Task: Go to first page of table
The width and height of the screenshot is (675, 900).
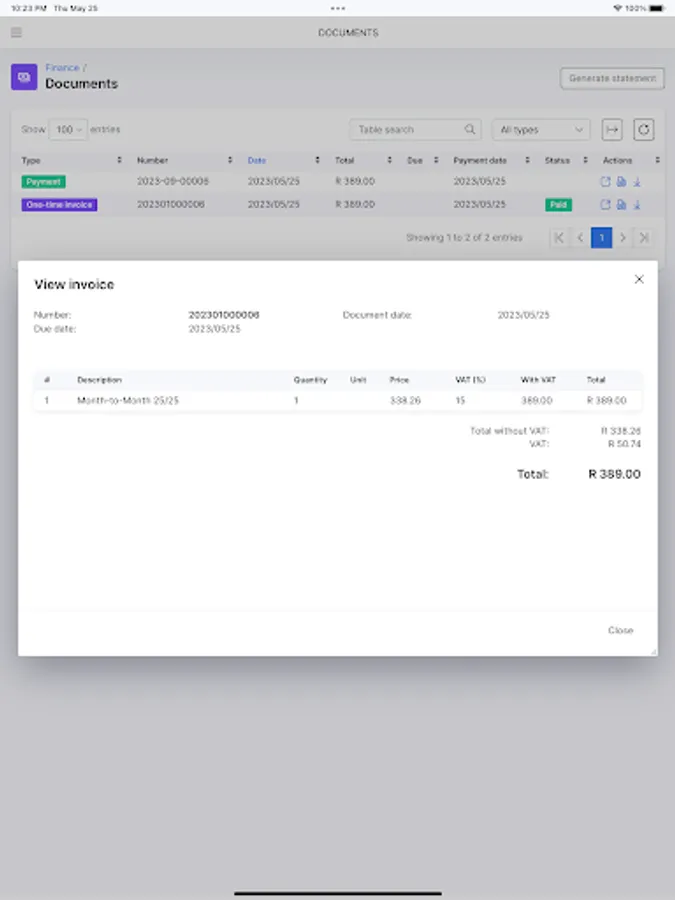Action: 559,238
